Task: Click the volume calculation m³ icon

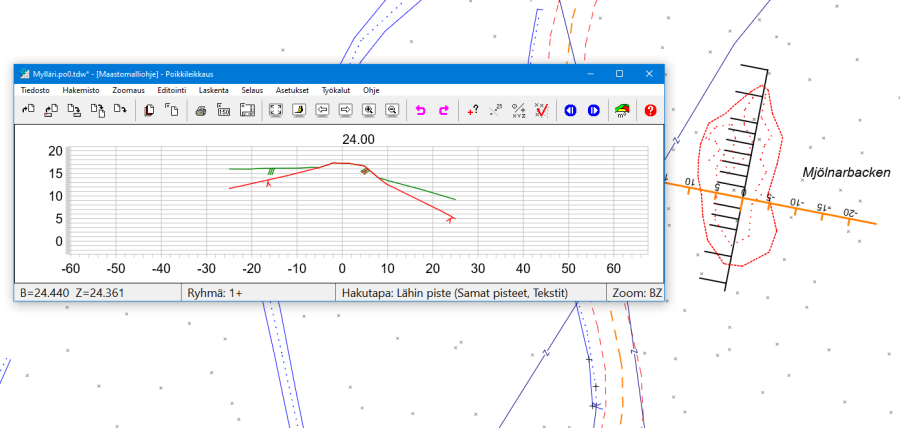Action: point(622,110)
